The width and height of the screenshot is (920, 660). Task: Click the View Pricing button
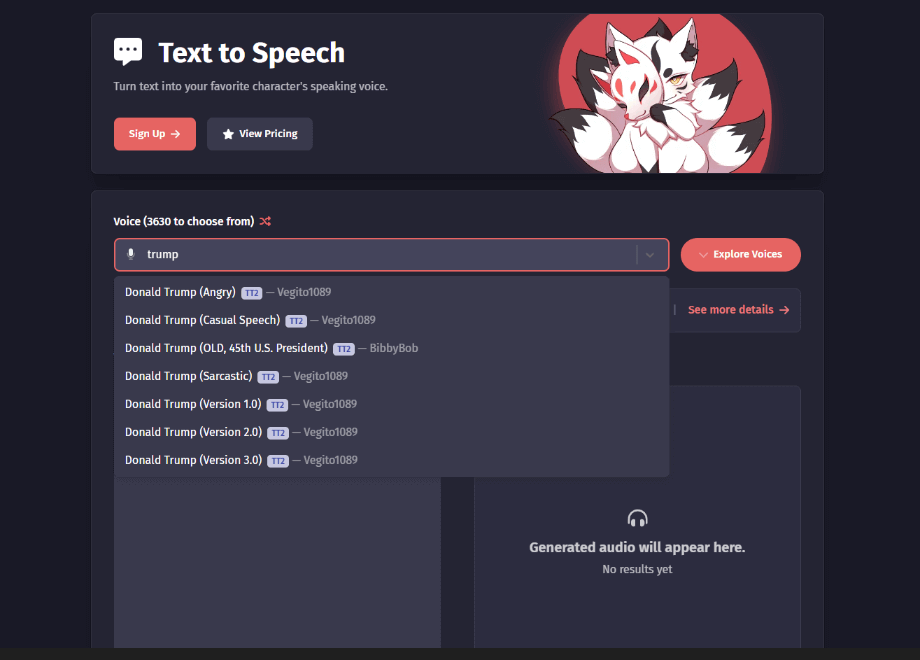click(x=259, y=133)
